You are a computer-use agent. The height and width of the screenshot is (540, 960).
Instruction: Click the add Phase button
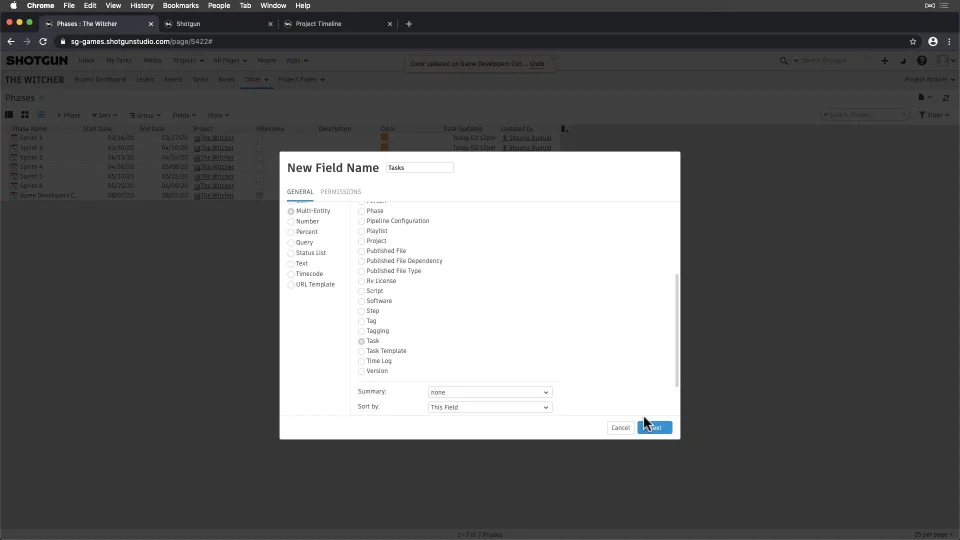pyautogui.click(x=69, y=115)
